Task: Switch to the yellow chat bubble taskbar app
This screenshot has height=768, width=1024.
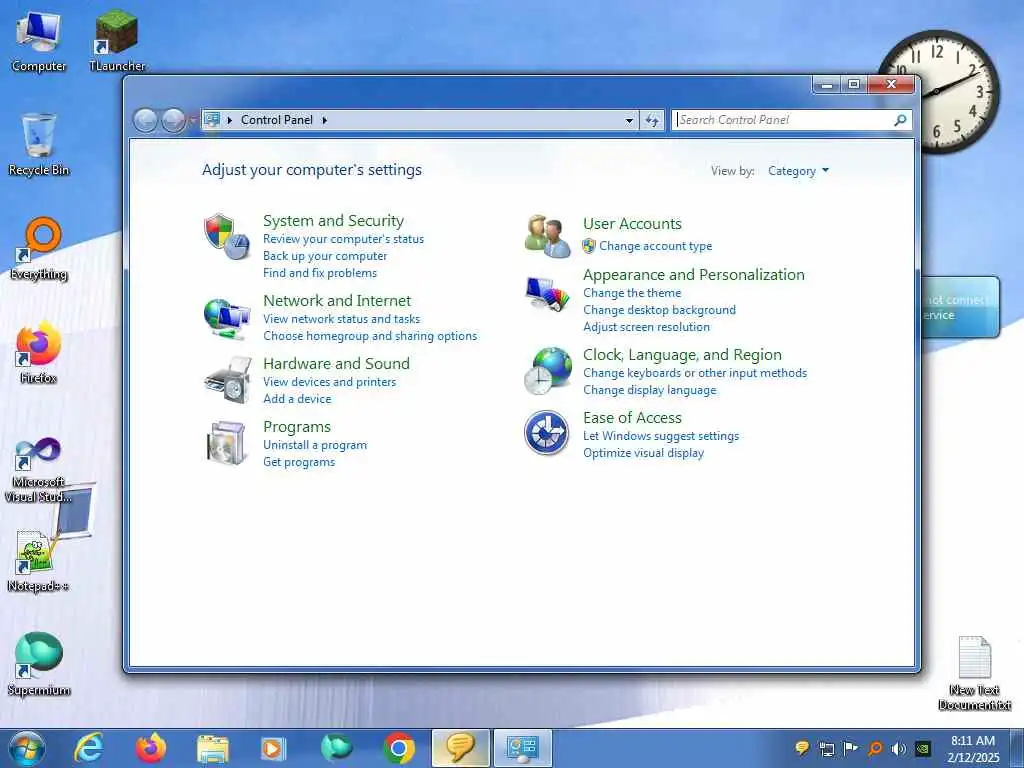Action: coord(460,748)
